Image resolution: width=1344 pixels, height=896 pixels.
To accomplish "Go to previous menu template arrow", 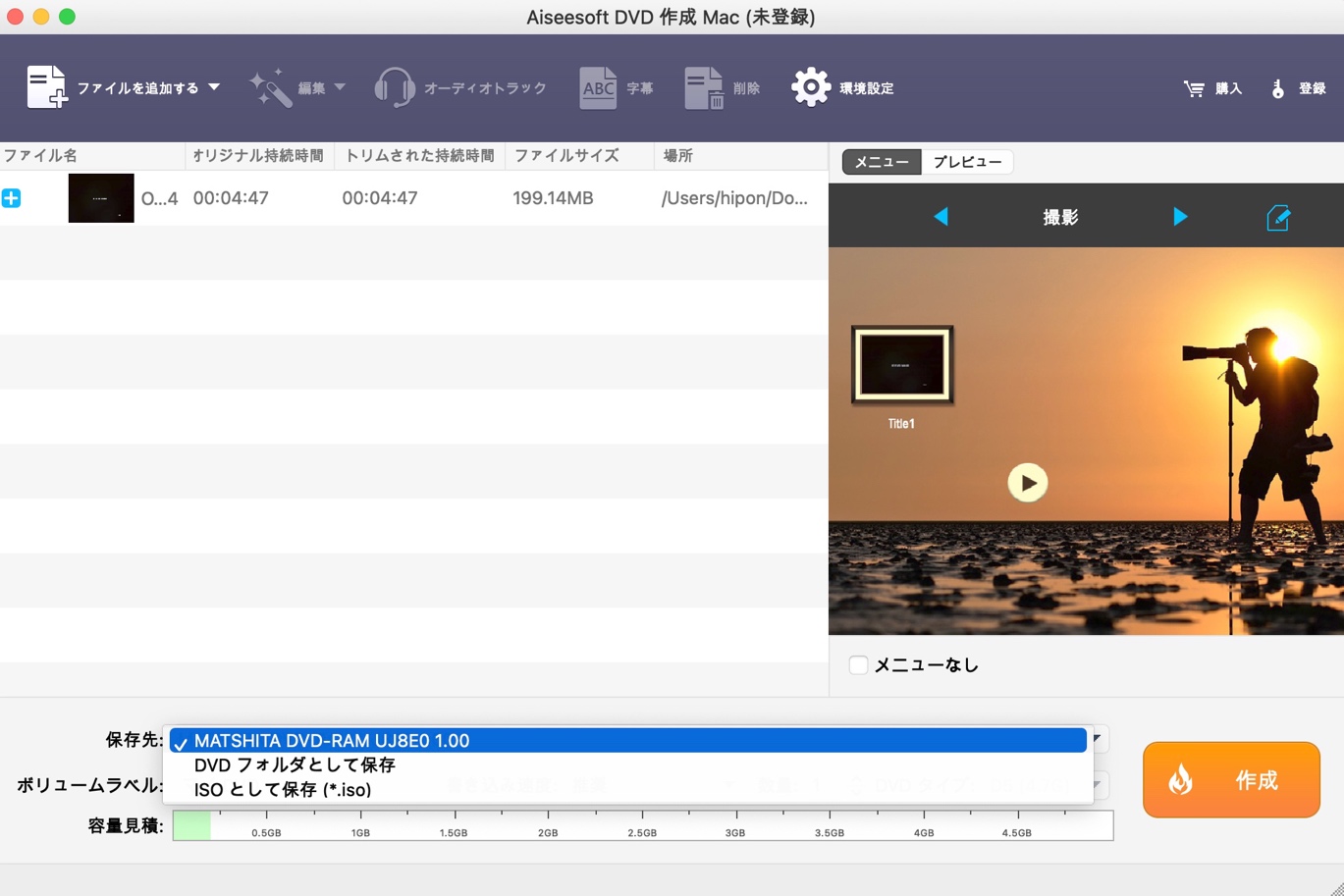I will [941, 217].
